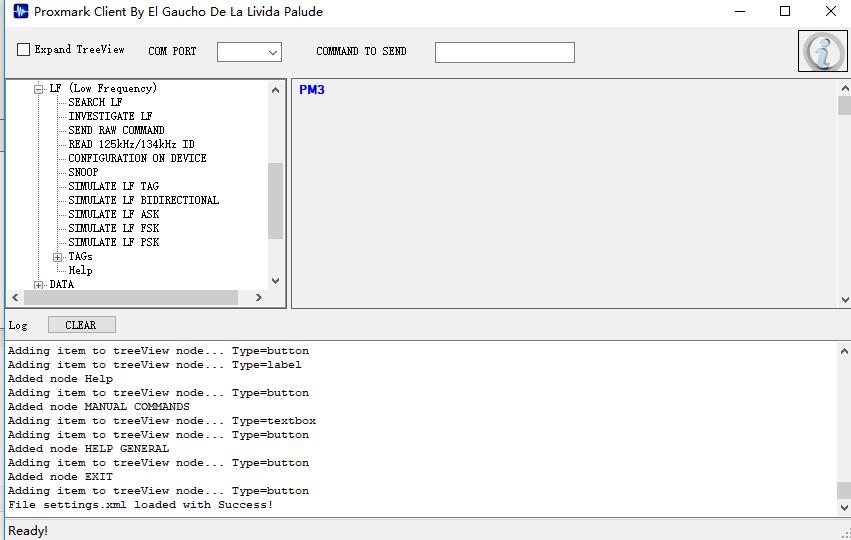Click tree view vertical scrollbar down arrow
The height and width of the screenshot is (540, 851).
click(276, 281)
